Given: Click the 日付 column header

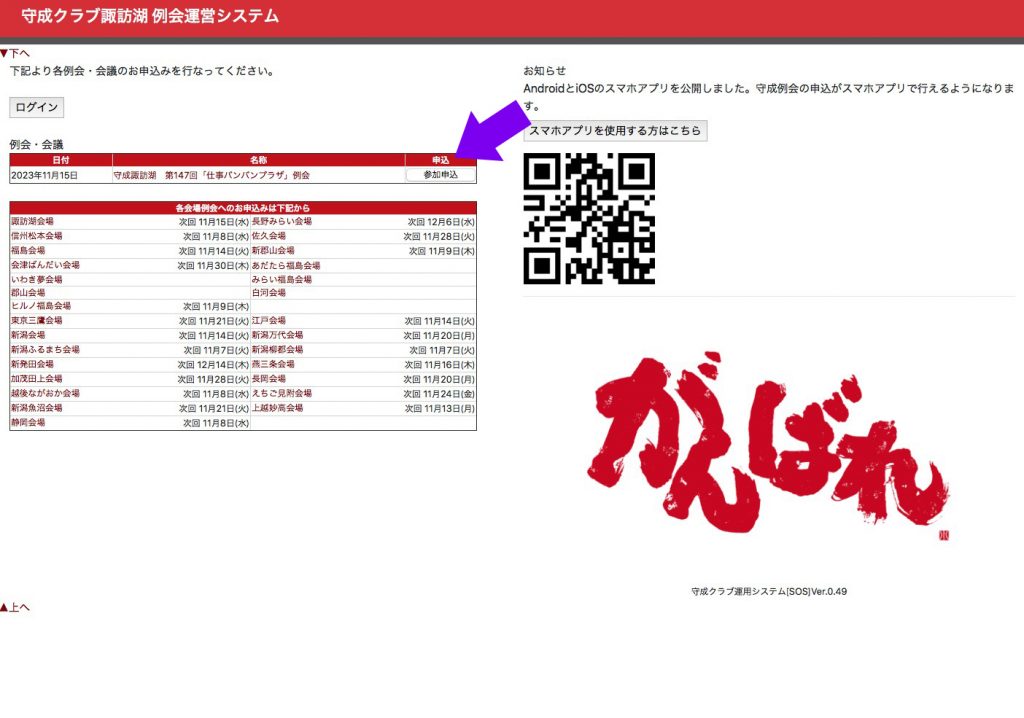Looking at the screenshot, I should point(61,160).
